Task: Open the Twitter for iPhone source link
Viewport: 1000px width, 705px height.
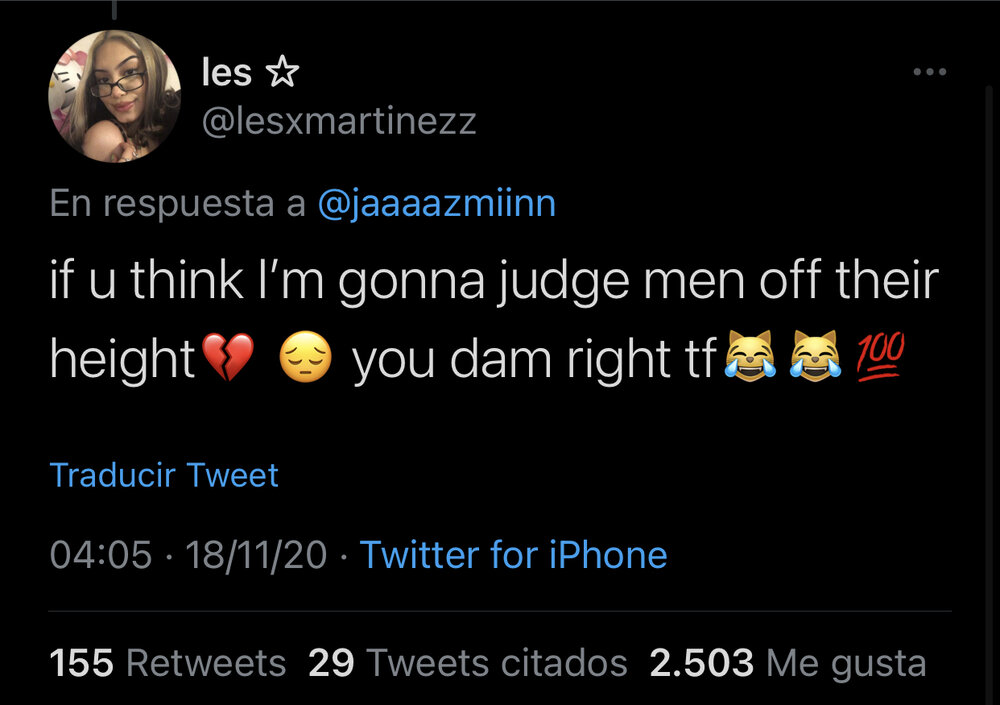Action: pyautogui.click(x=513, y=554)
